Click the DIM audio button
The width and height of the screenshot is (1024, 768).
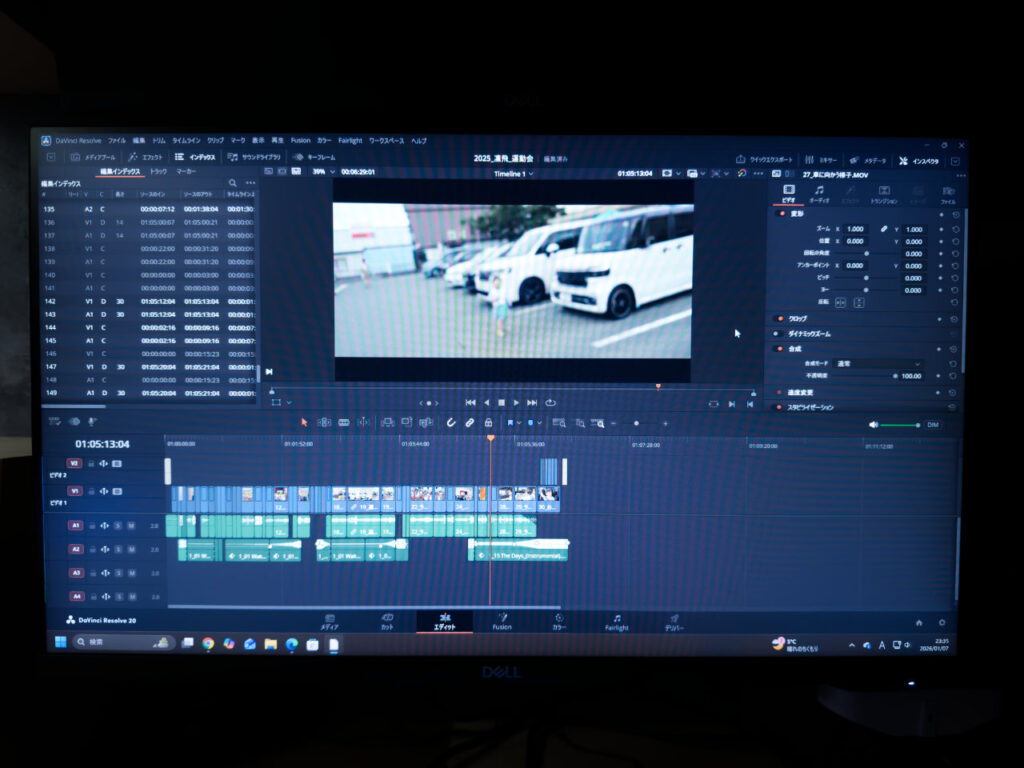pyautogui.click(x=932, y=425)
